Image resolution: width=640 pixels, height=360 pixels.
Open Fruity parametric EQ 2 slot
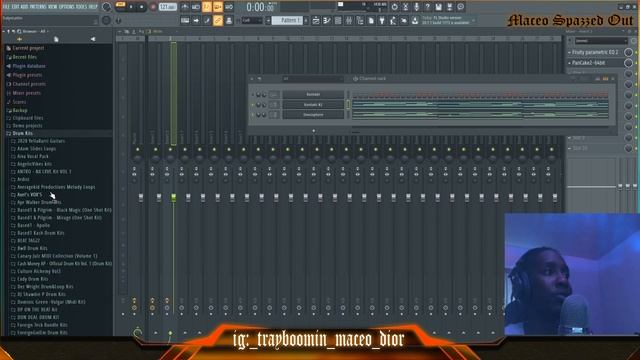(594, 52)
